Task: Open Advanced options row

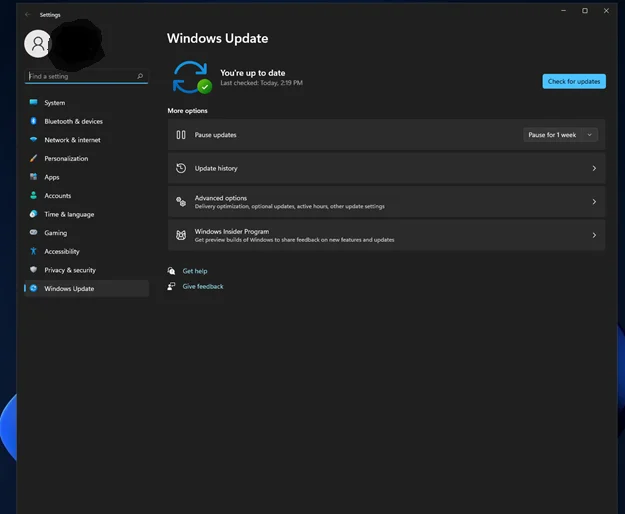Action: click(386, 202)
